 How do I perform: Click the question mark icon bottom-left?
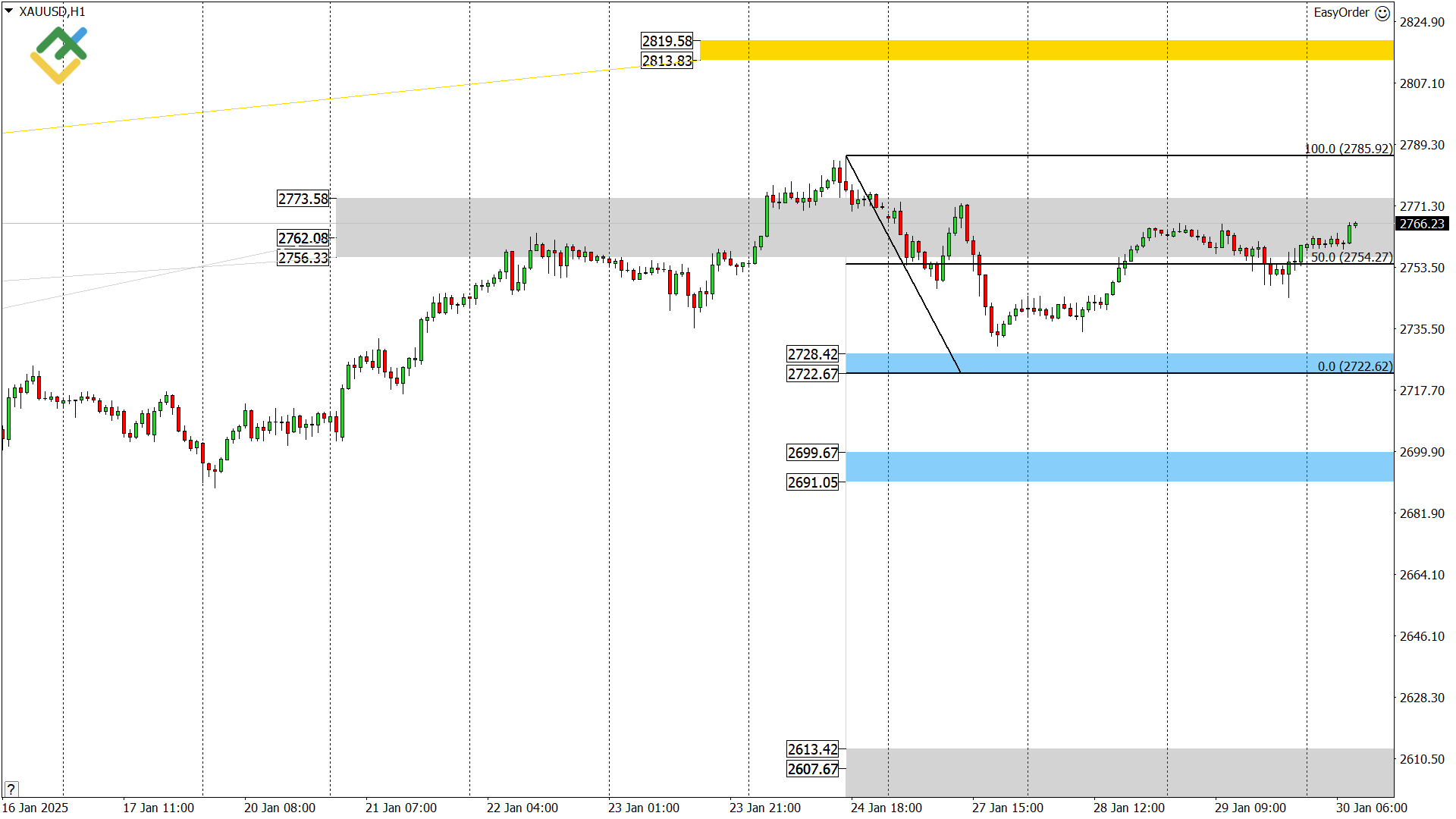tap(11, 789)
